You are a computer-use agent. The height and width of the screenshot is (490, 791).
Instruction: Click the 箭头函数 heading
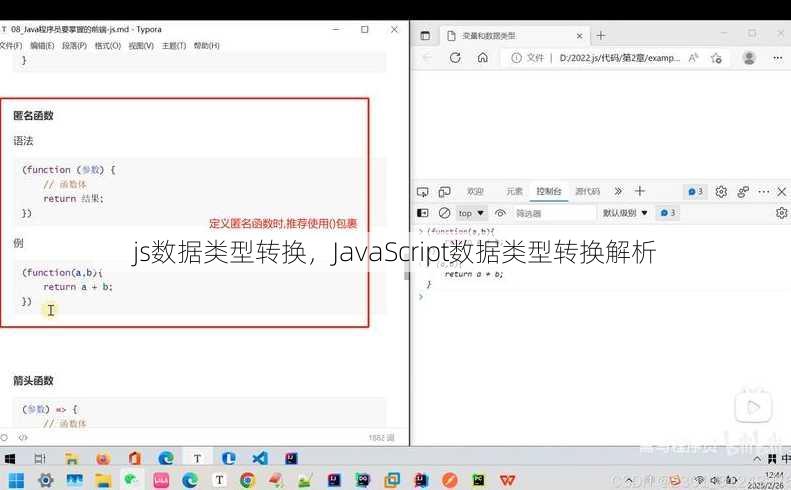click(x=33, y=380)
